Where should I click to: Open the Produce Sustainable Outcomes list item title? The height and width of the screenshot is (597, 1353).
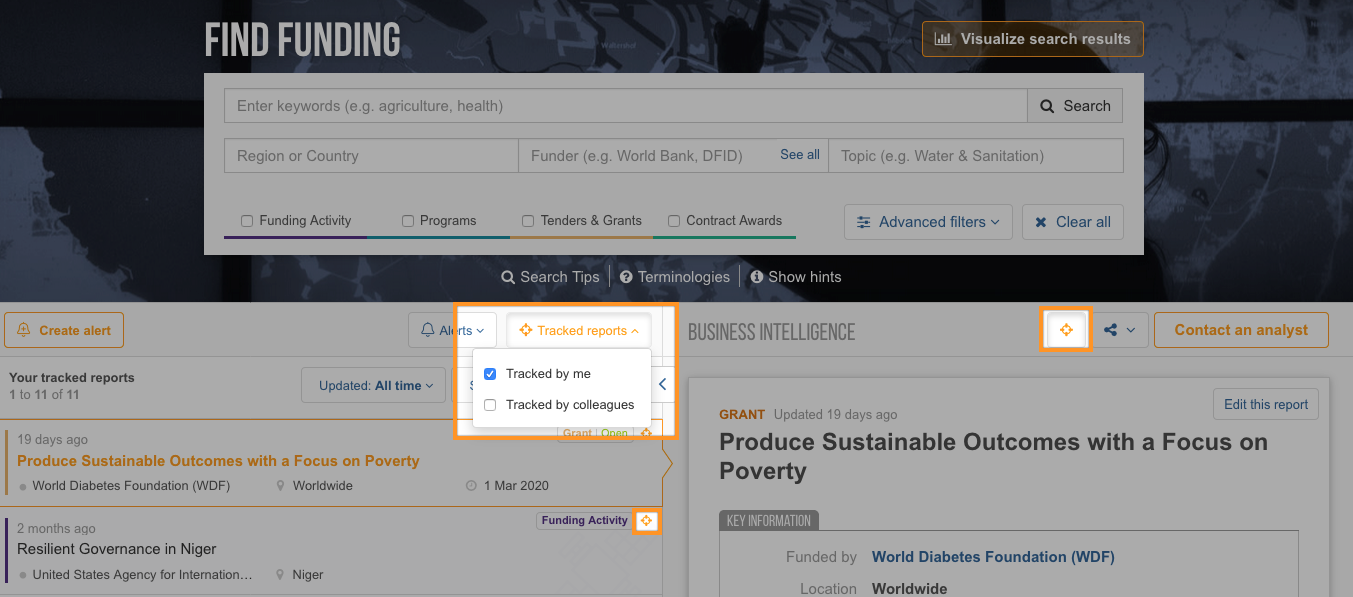(x=218, y=461)
